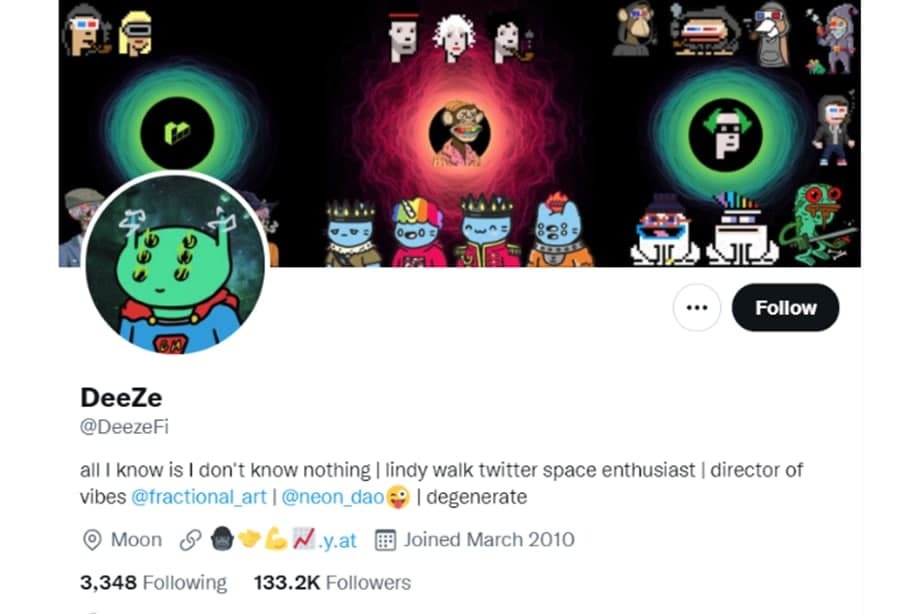Click the @DeezeFi handle text

click(124, 427)
